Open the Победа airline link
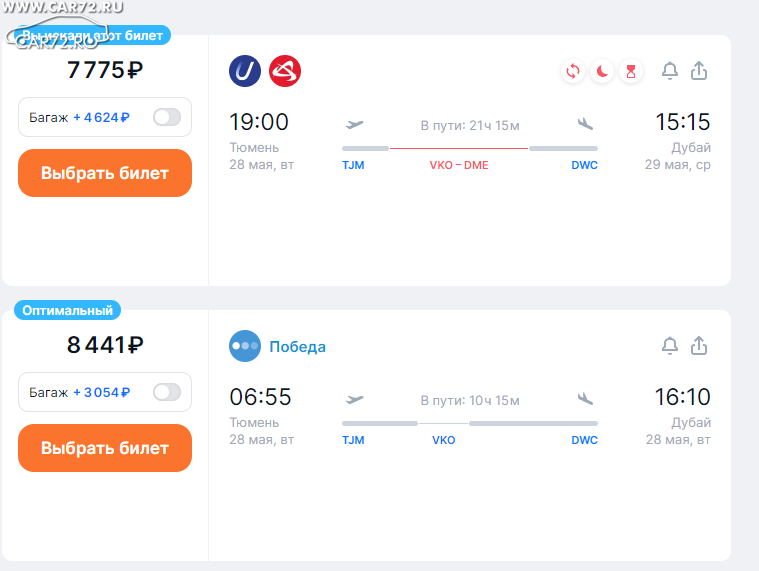The image size is (759, 571). coord(297,346)
